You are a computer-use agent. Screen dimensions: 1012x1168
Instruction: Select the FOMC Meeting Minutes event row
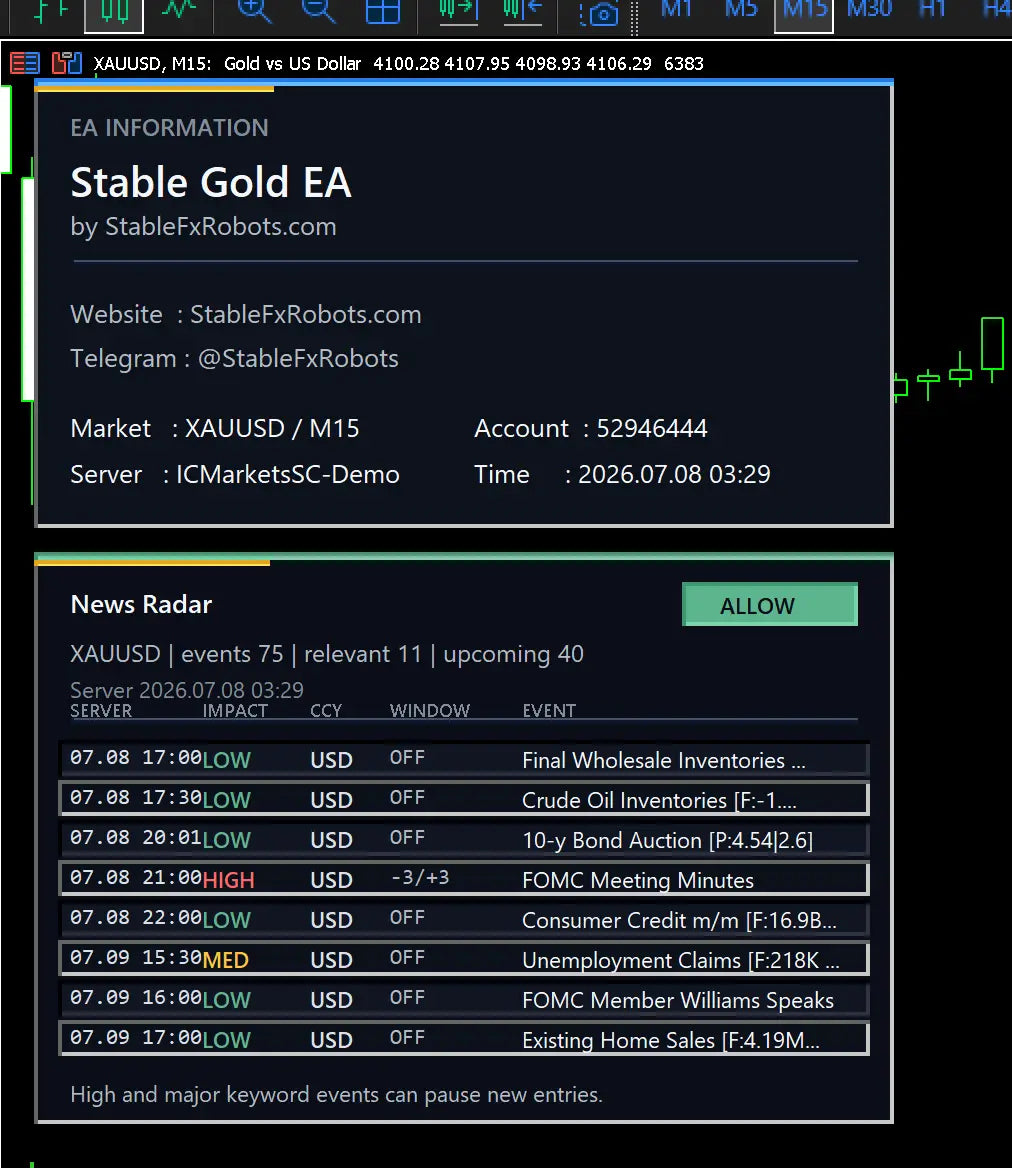pyautogui.click(x=464, y=880)
